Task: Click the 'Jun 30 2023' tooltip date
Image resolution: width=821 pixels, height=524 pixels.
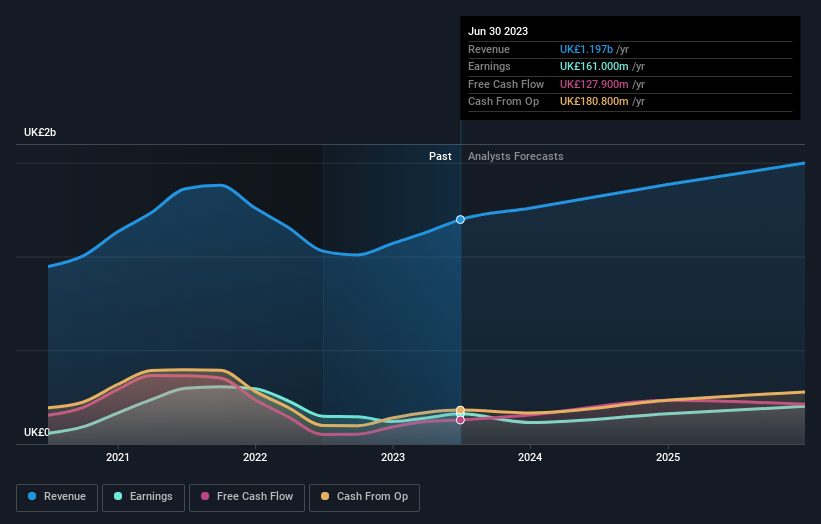Action: pos(498,31)
